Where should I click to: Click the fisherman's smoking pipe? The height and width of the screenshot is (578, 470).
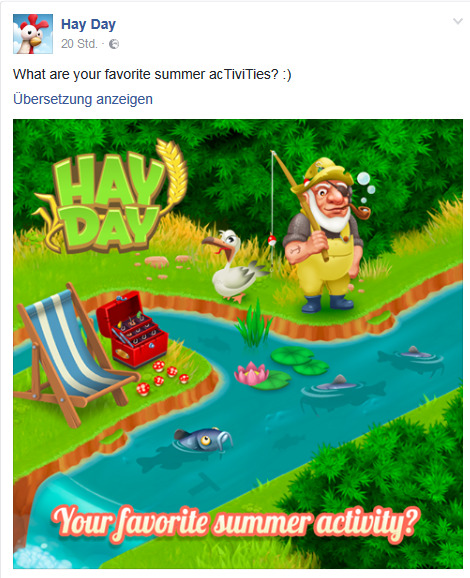(x=359, y=213)
